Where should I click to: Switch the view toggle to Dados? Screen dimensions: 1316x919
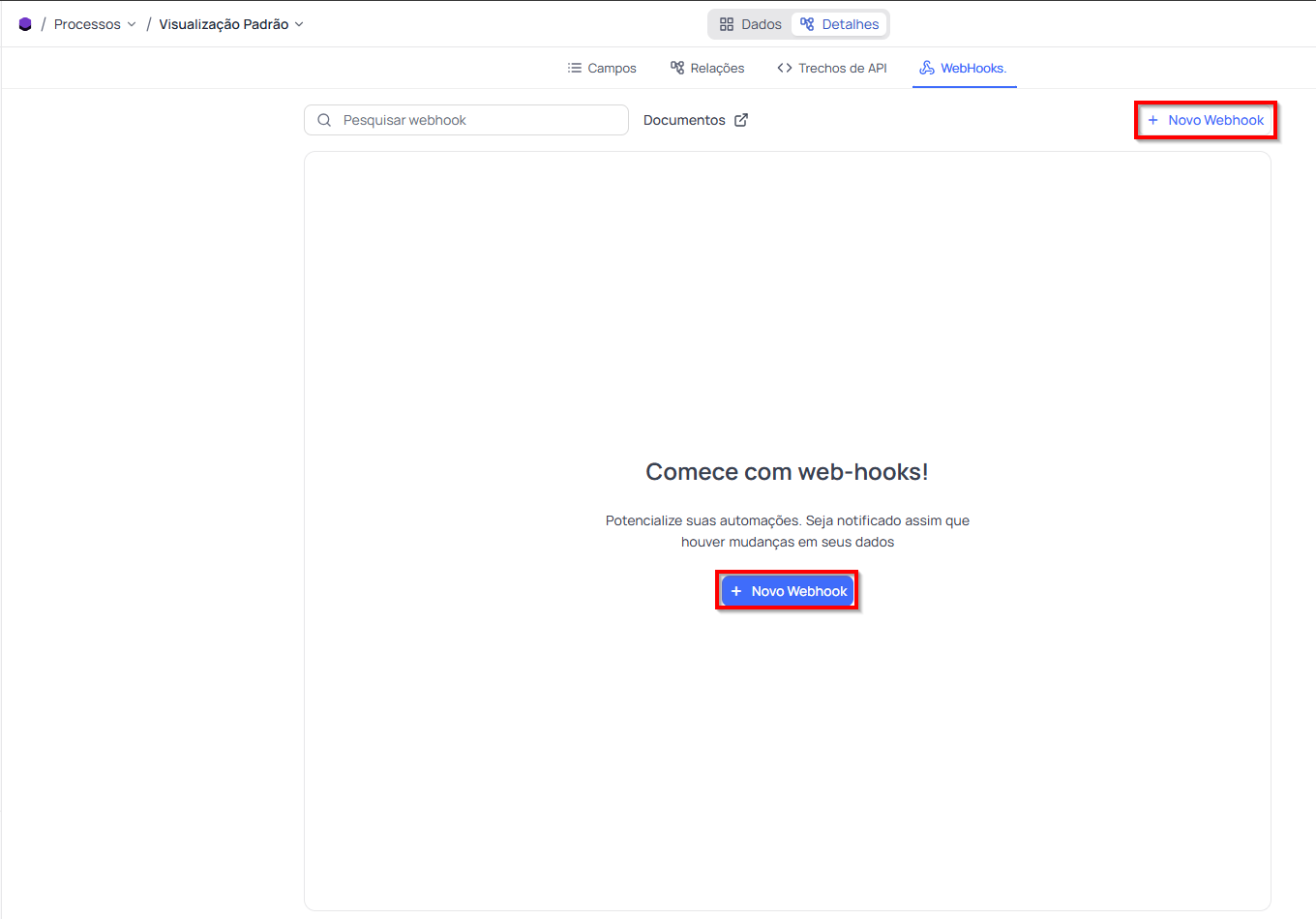(749, 23)
